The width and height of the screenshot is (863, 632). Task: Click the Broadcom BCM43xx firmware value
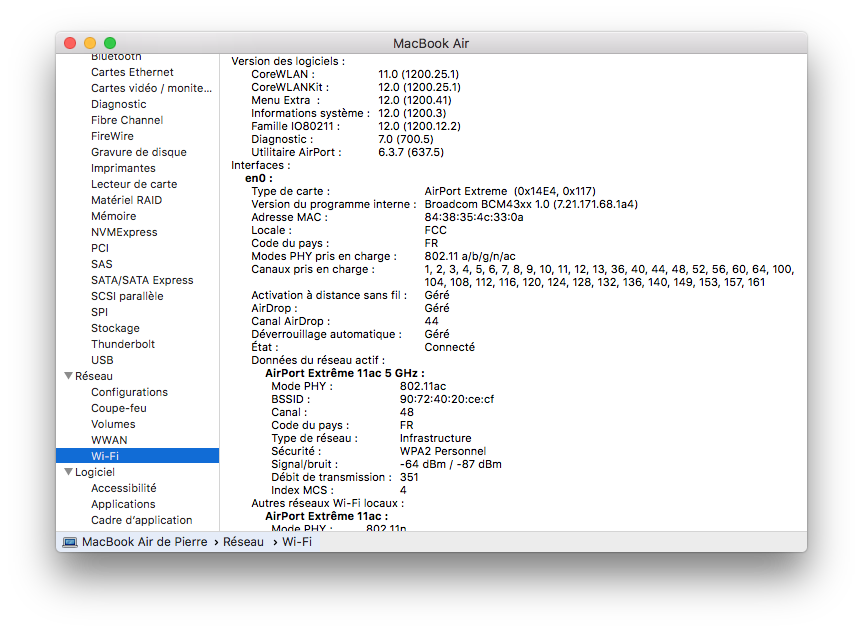pyautogui.click(x=531, y=204)
